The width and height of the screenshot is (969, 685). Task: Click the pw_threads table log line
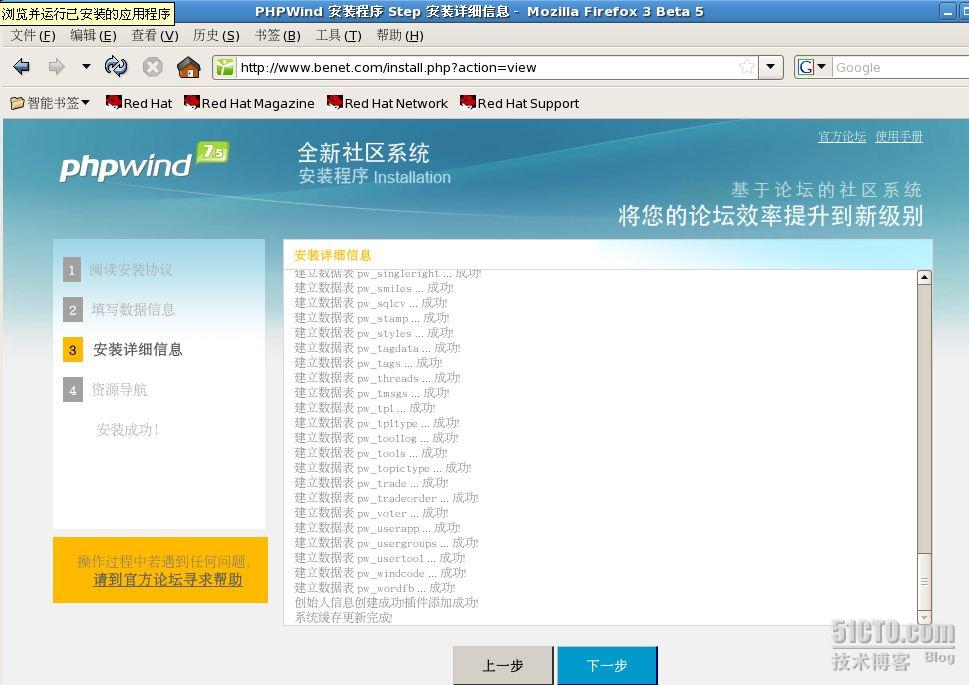click(377, 378)
